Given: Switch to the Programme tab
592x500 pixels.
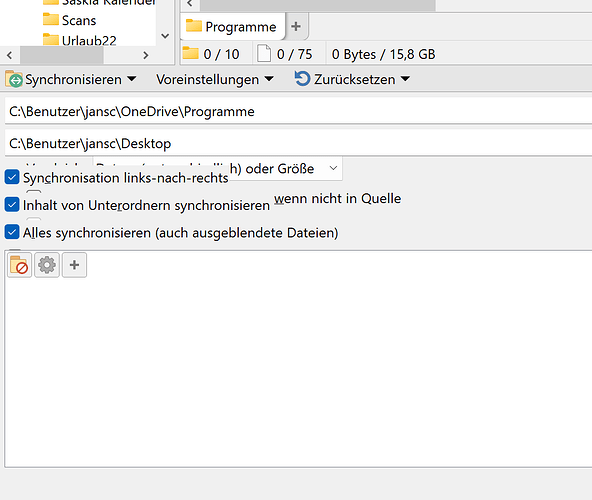Looking at the screenshot, I should pos(232,27).
